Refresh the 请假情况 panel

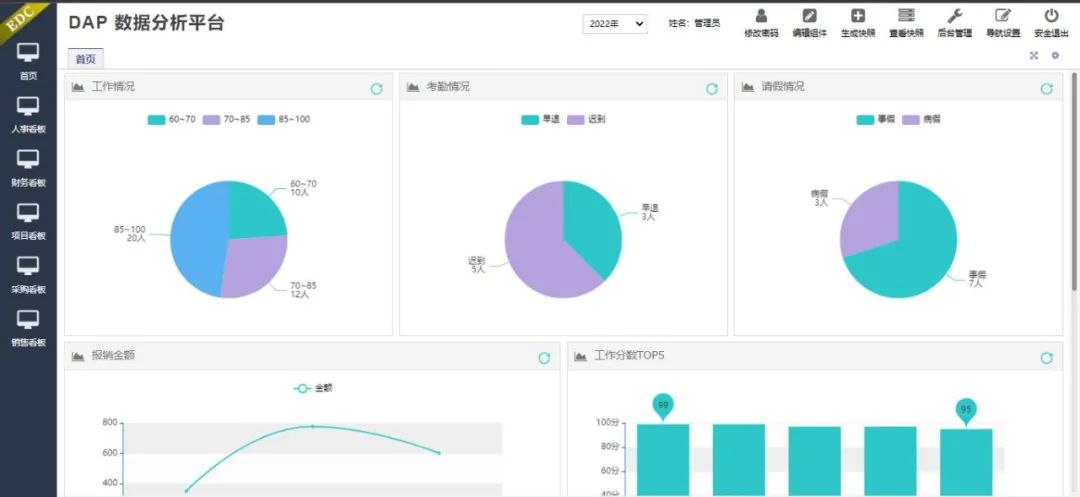(1046, 89)
